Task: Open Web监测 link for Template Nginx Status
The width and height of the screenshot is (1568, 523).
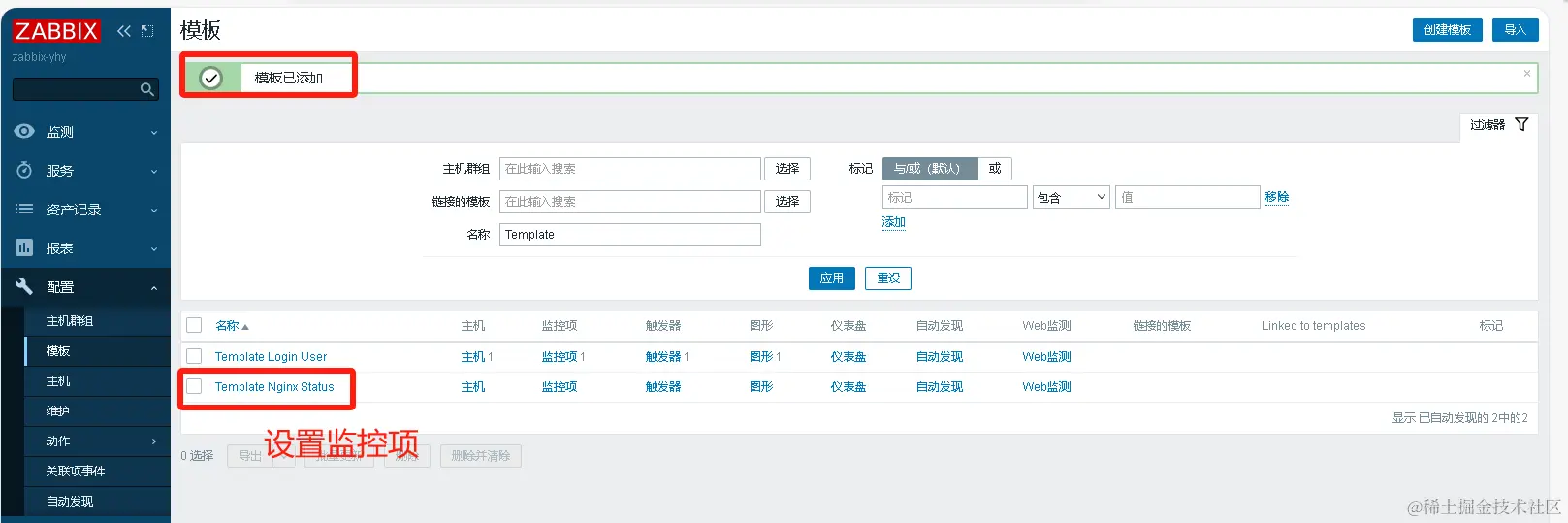Action: [1046, 387]
